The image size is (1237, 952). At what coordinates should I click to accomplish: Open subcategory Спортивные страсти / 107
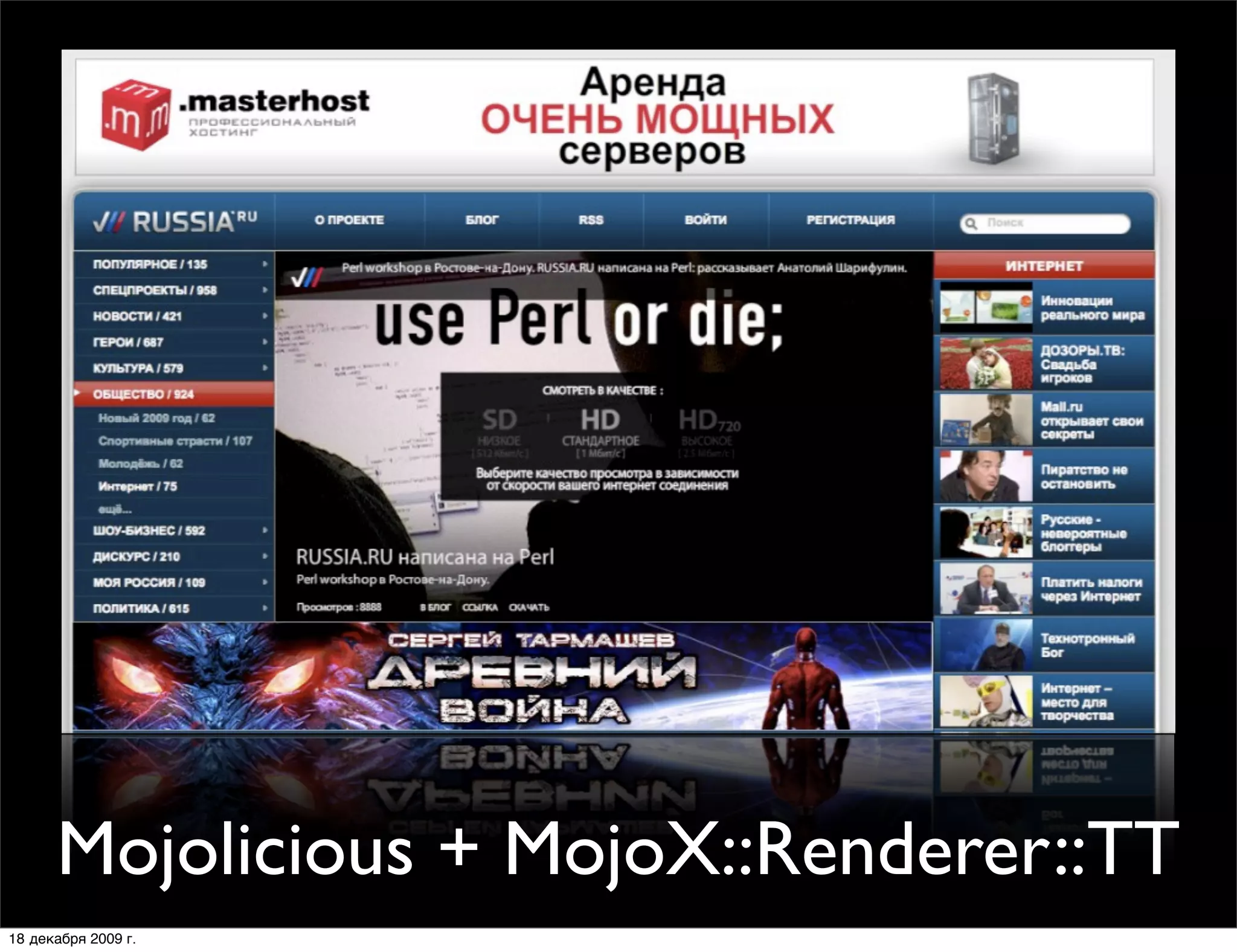coord(175,441)
